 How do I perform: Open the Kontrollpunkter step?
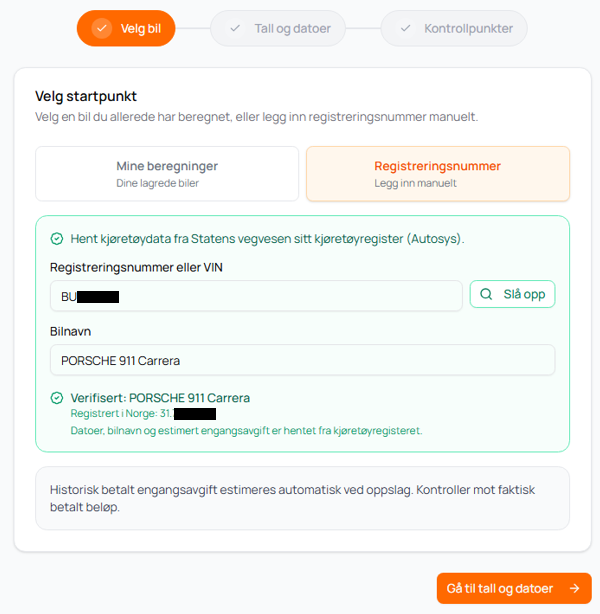coord(454,28)
